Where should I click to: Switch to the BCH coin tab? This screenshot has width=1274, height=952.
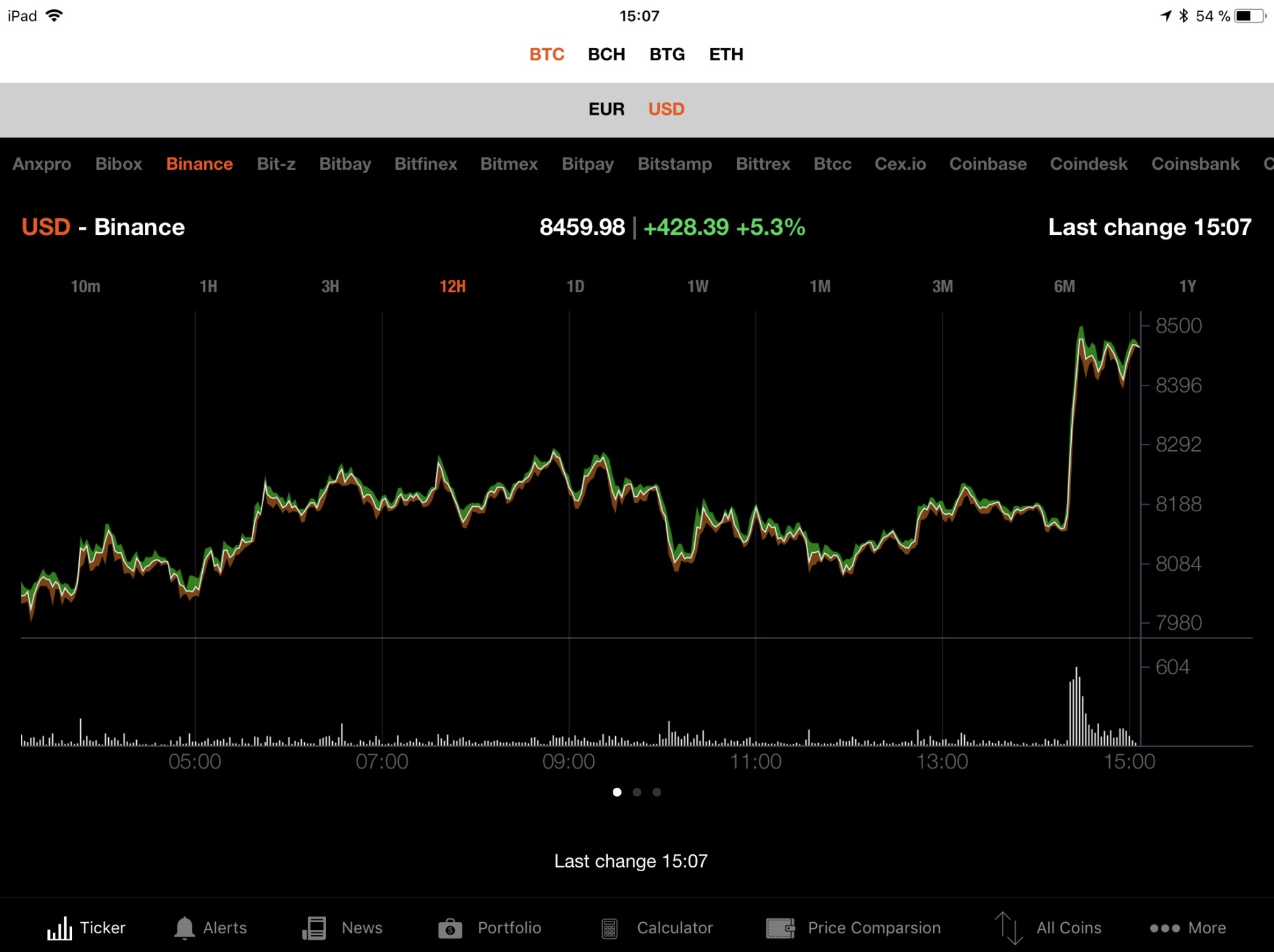[607, 55]
